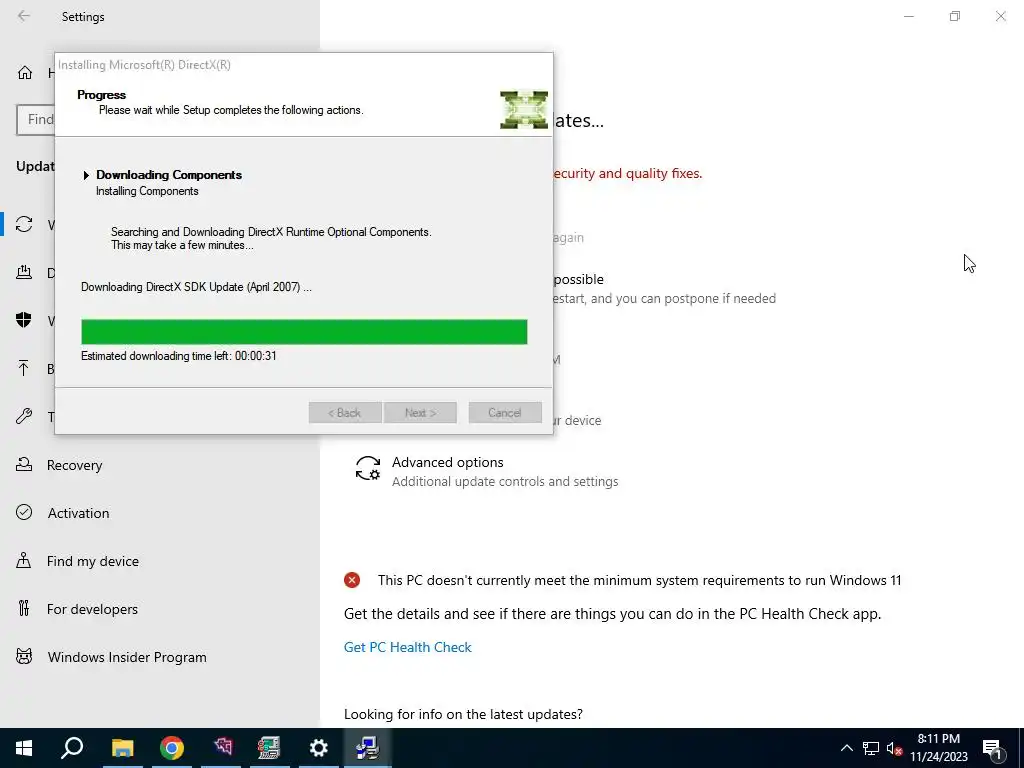Open Find my device page

click(x=93, y=561)
